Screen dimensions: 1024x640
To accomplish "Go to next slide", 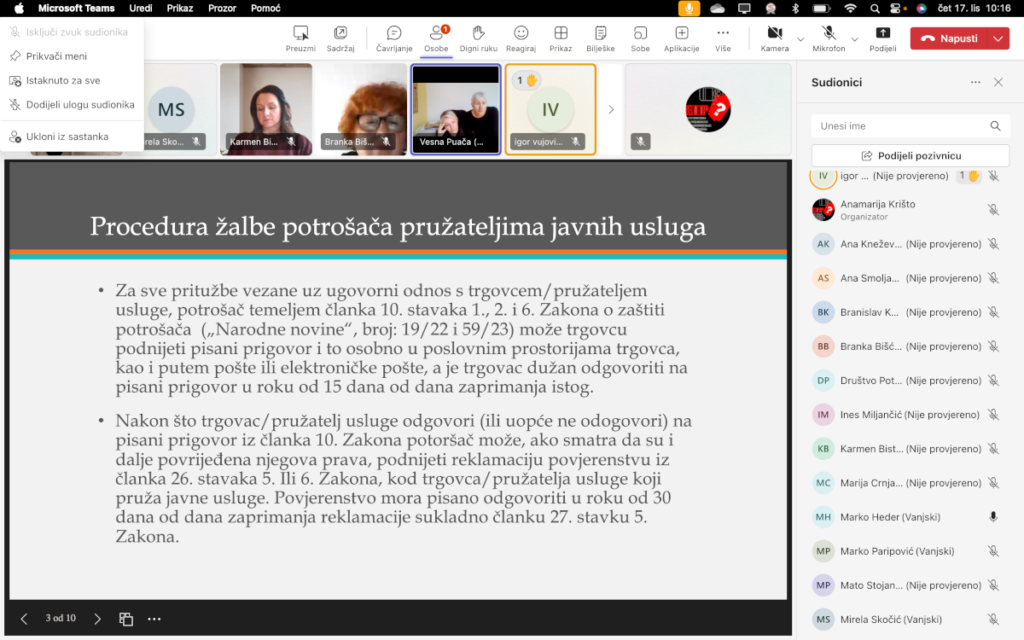I will point(97,619).
